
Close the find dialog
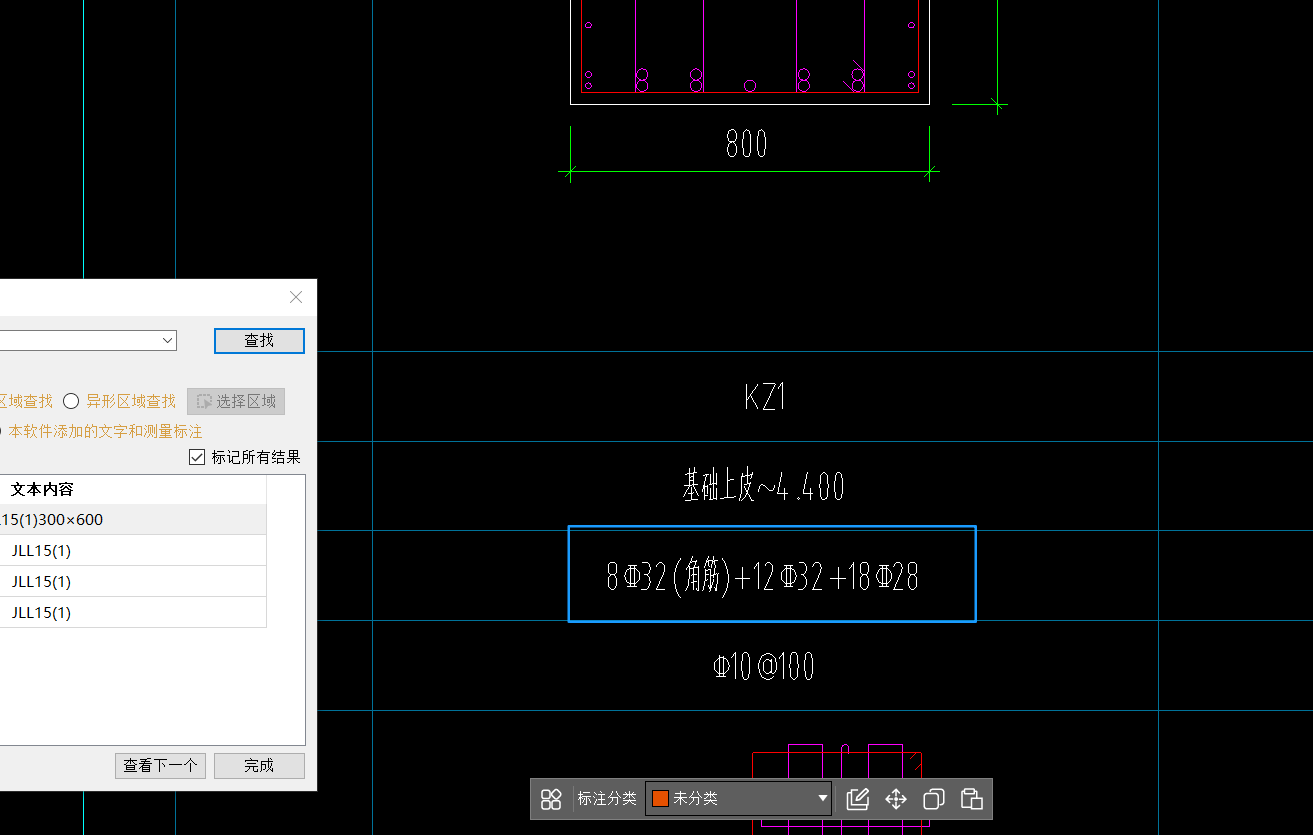click(x=296, y=297)
